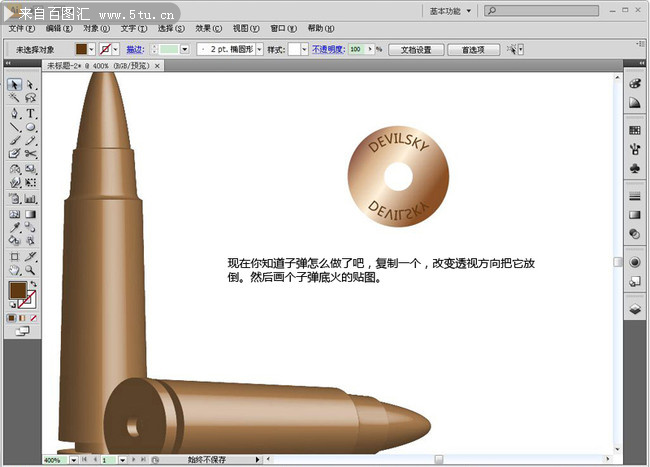Viewport: 650px width, 467px height.
Task: Select the Type tool
Action: click(31, 113)
